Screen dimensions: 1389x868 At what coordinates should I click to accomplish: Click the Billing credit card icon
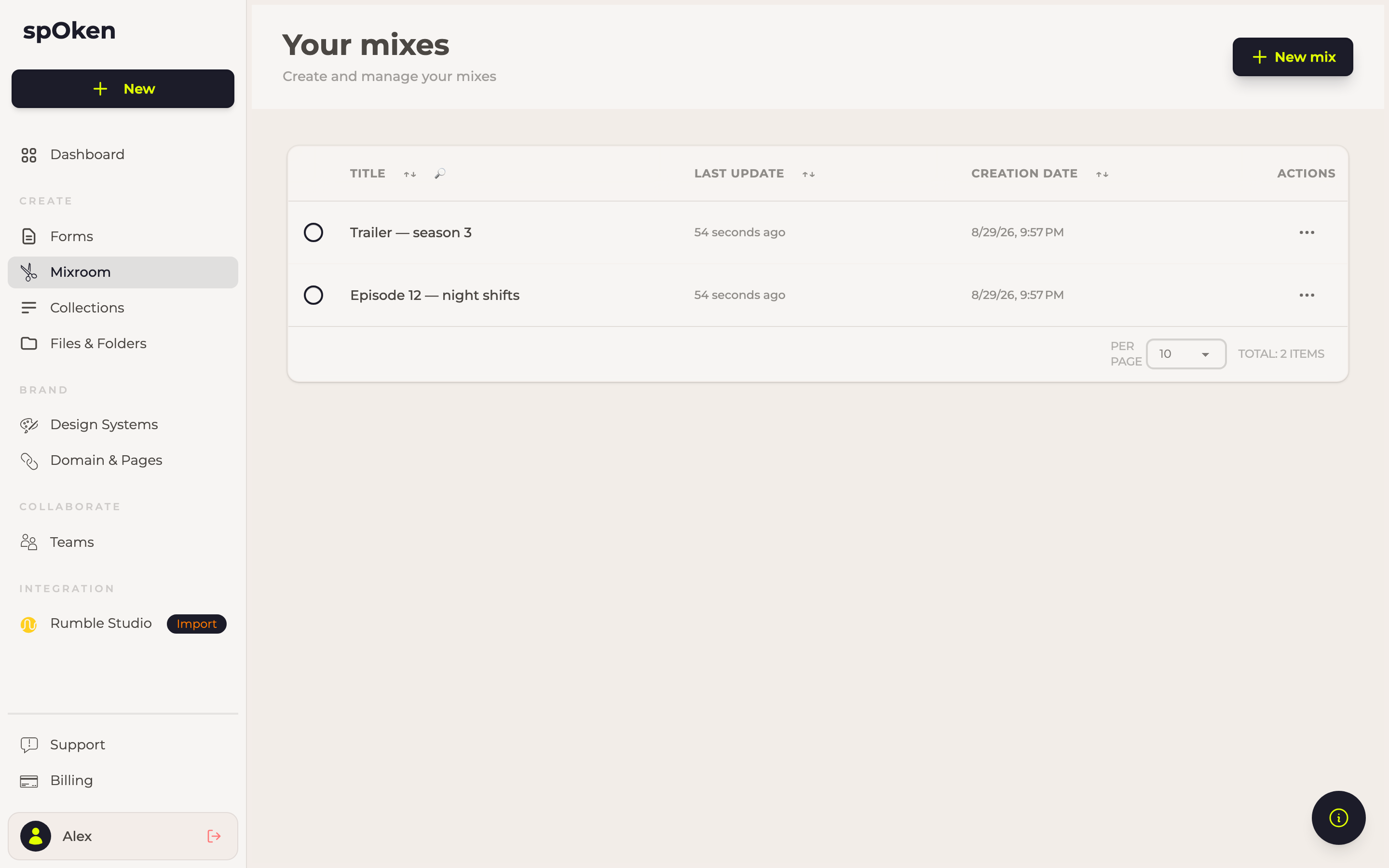[x=29, y=781]
